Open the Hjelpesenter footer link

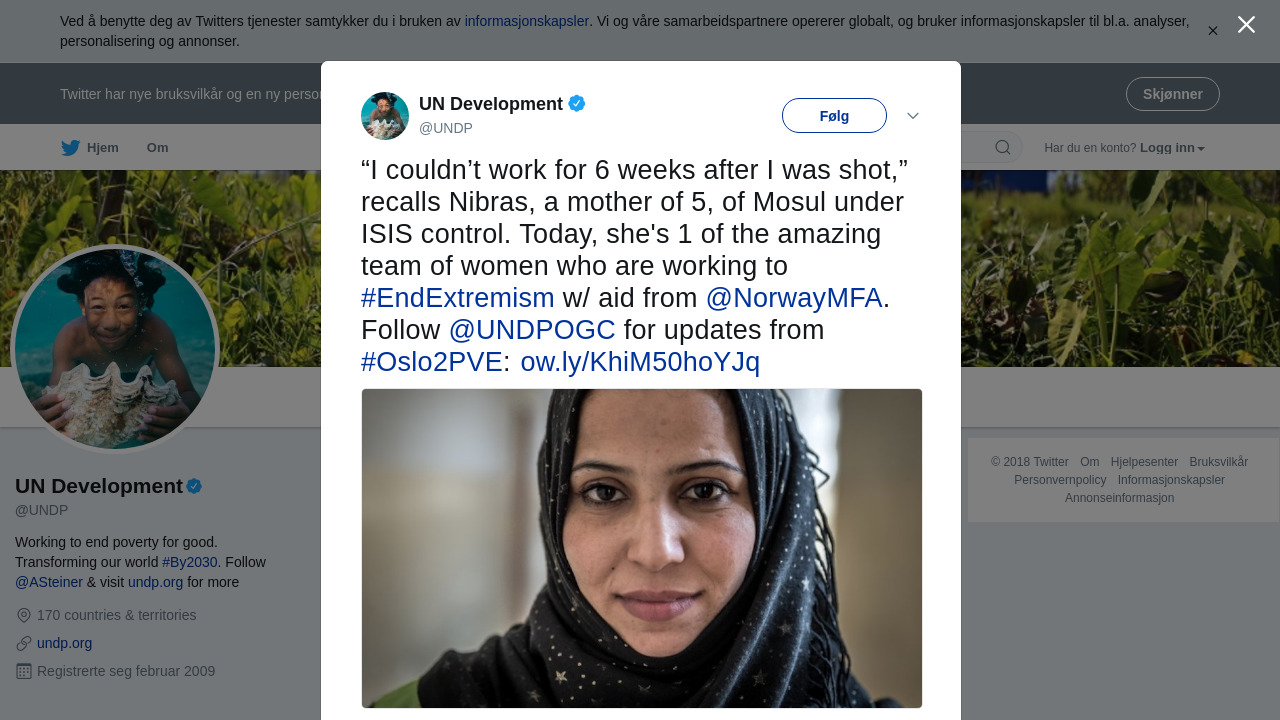tap(1144, 462)
